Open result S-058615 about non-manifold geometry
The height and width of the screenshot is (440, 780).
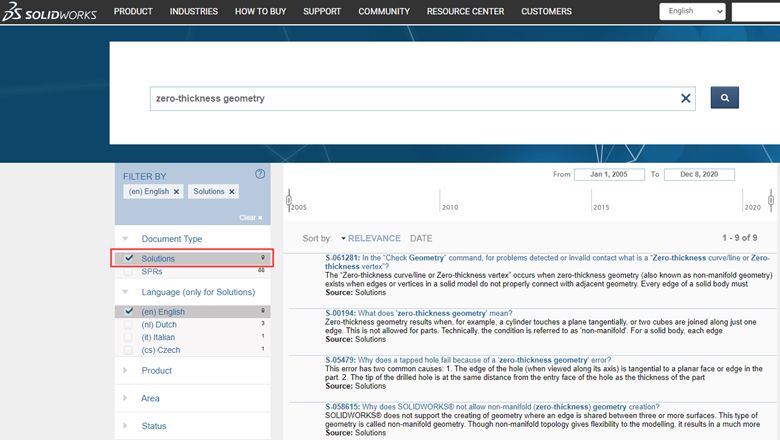[x=492, y=407]
